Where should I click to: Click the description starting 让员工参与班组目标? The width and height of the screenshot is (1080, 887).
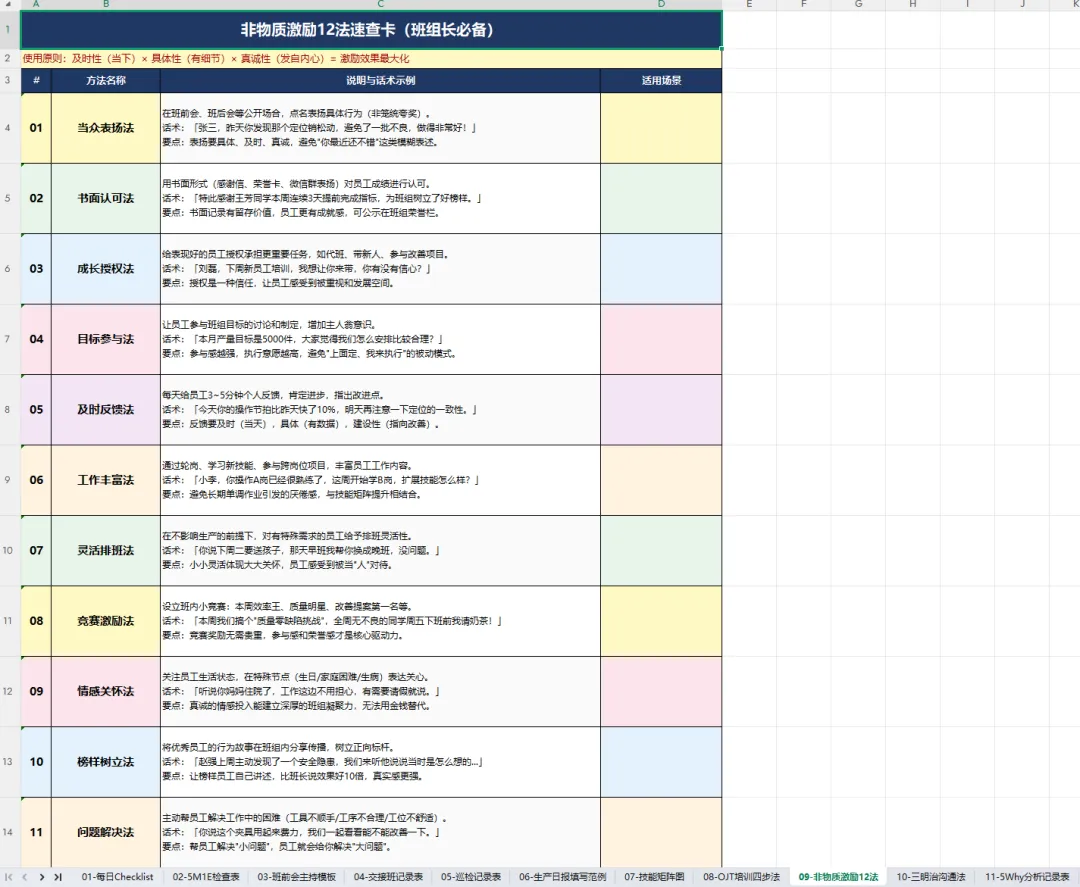point(380,339)
